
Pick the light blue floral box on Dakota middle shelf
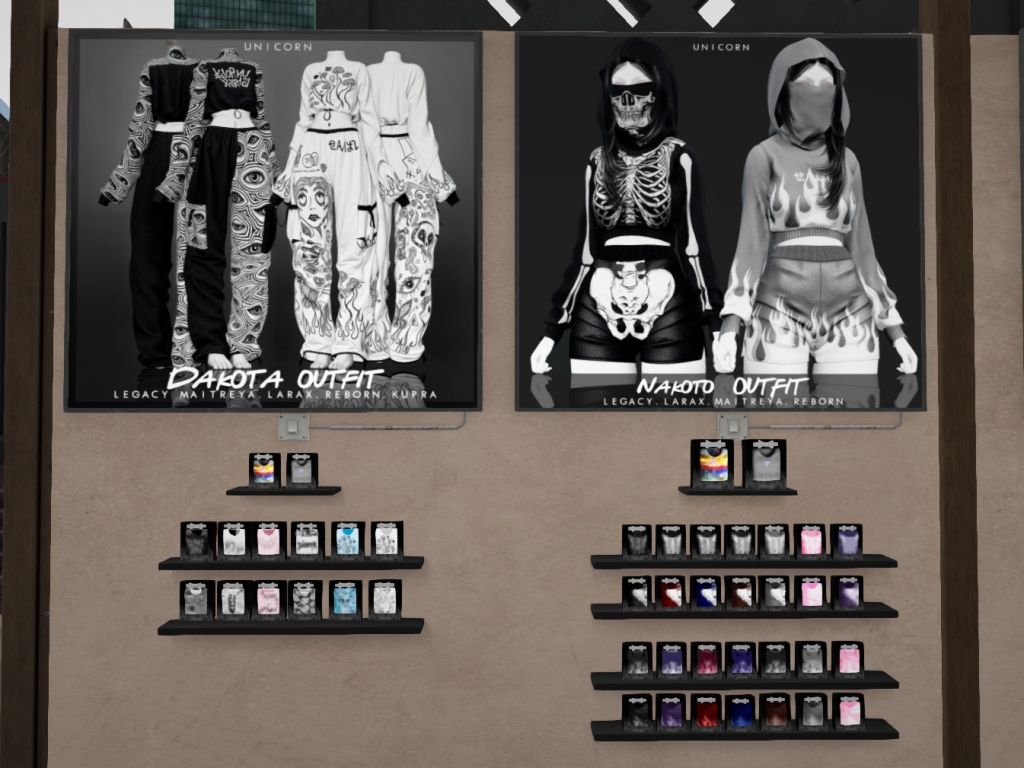[347, 540]
